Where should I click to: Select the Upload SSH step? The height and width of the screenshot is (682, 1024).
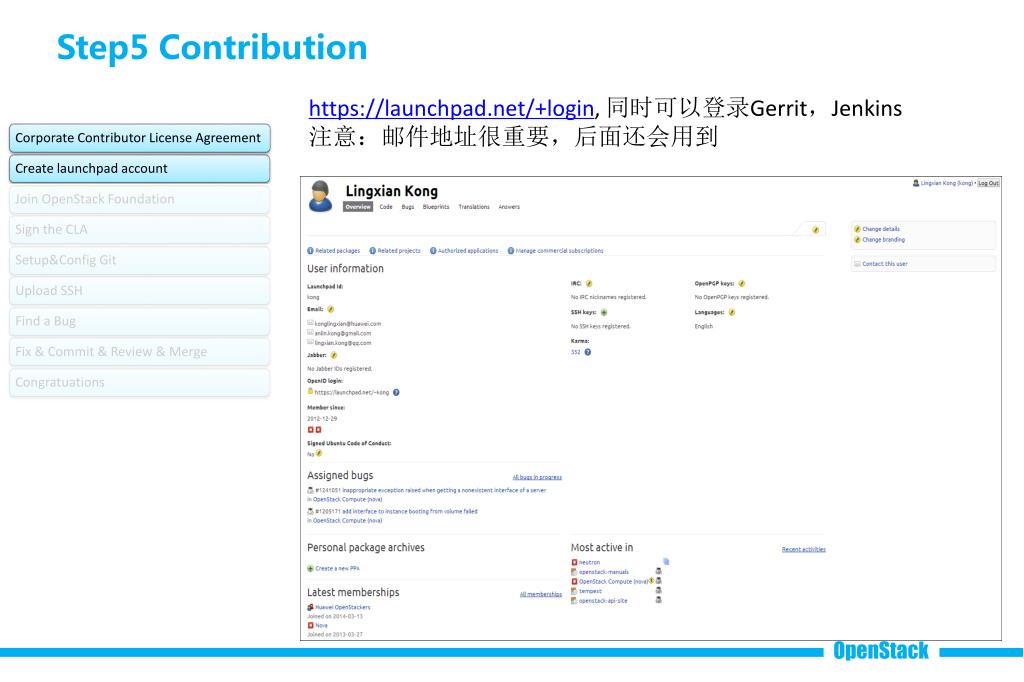[x=139, y=291]
